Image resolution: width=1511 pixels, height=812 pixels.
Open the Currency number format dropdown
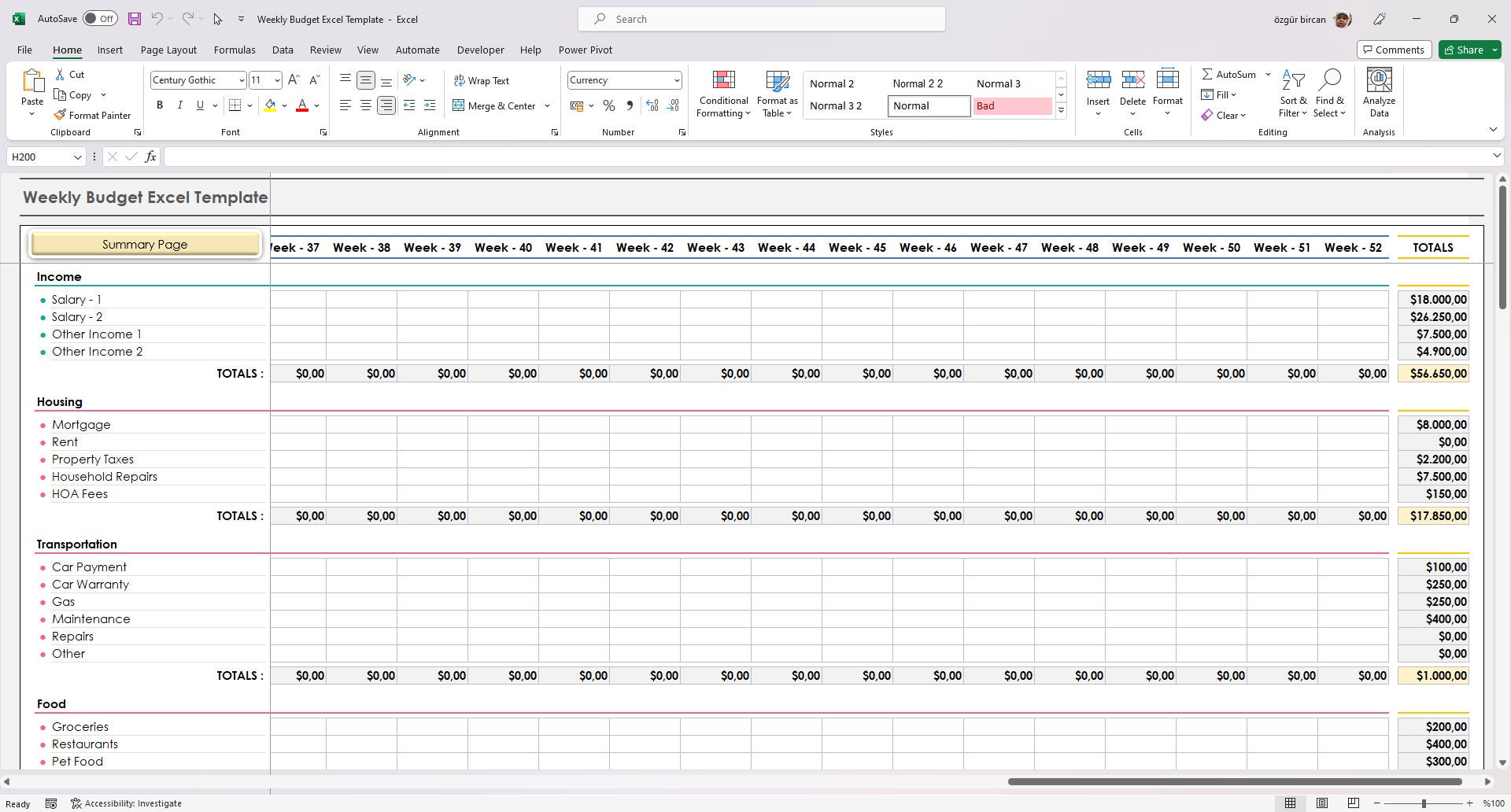676,80
